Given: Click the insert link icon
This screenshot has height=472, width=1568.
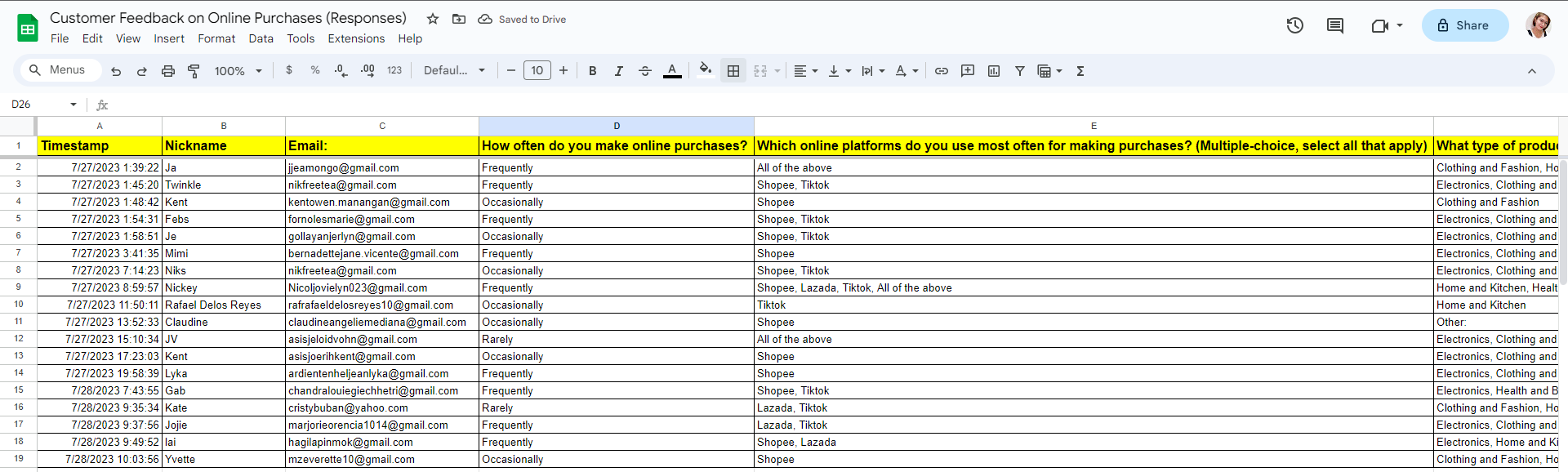Looking at the screenshot, I should click(x=941, y=71).
